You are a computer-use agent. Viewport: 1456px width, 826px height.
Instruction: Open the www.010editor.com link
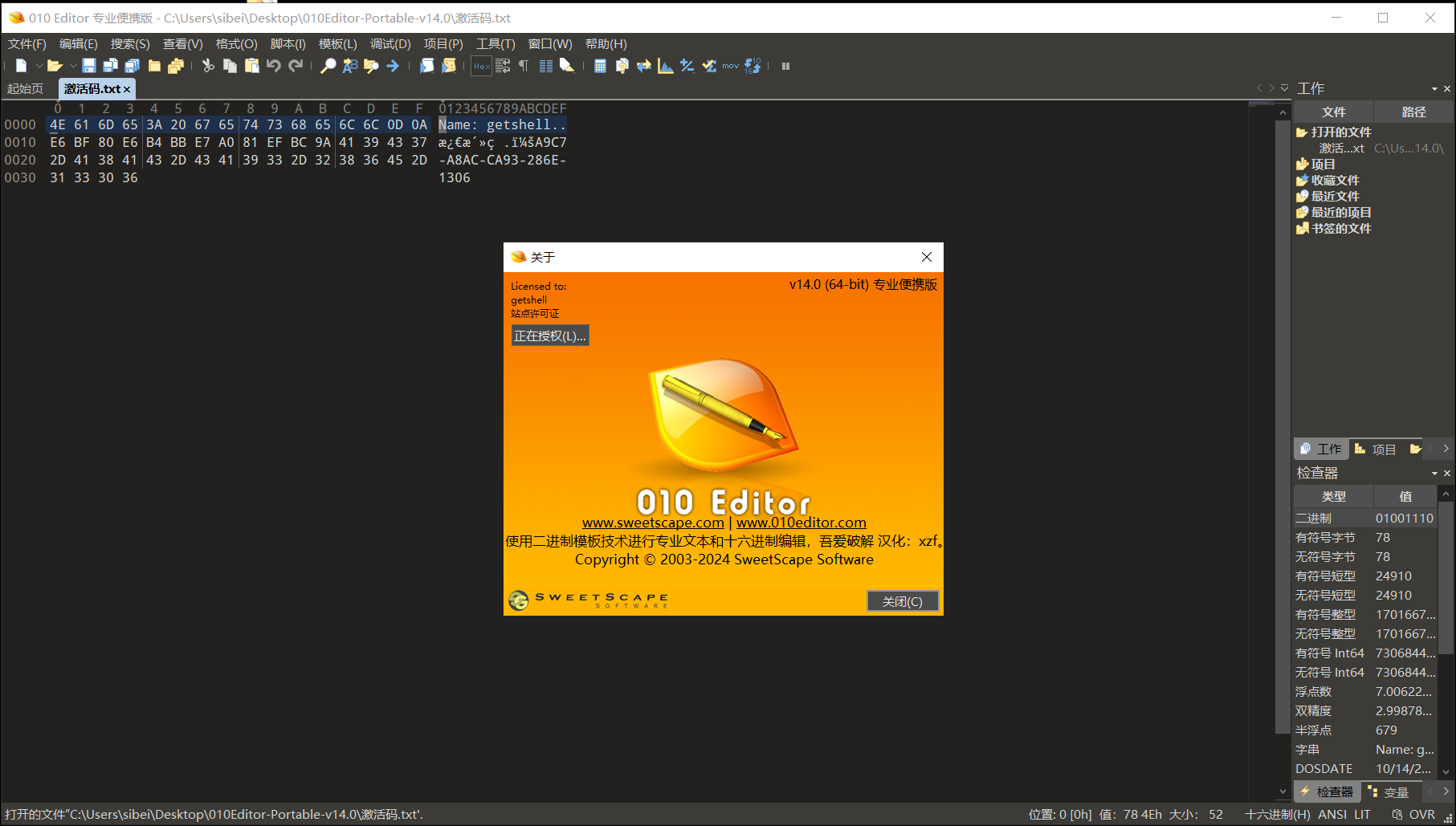tap(800, 522)
